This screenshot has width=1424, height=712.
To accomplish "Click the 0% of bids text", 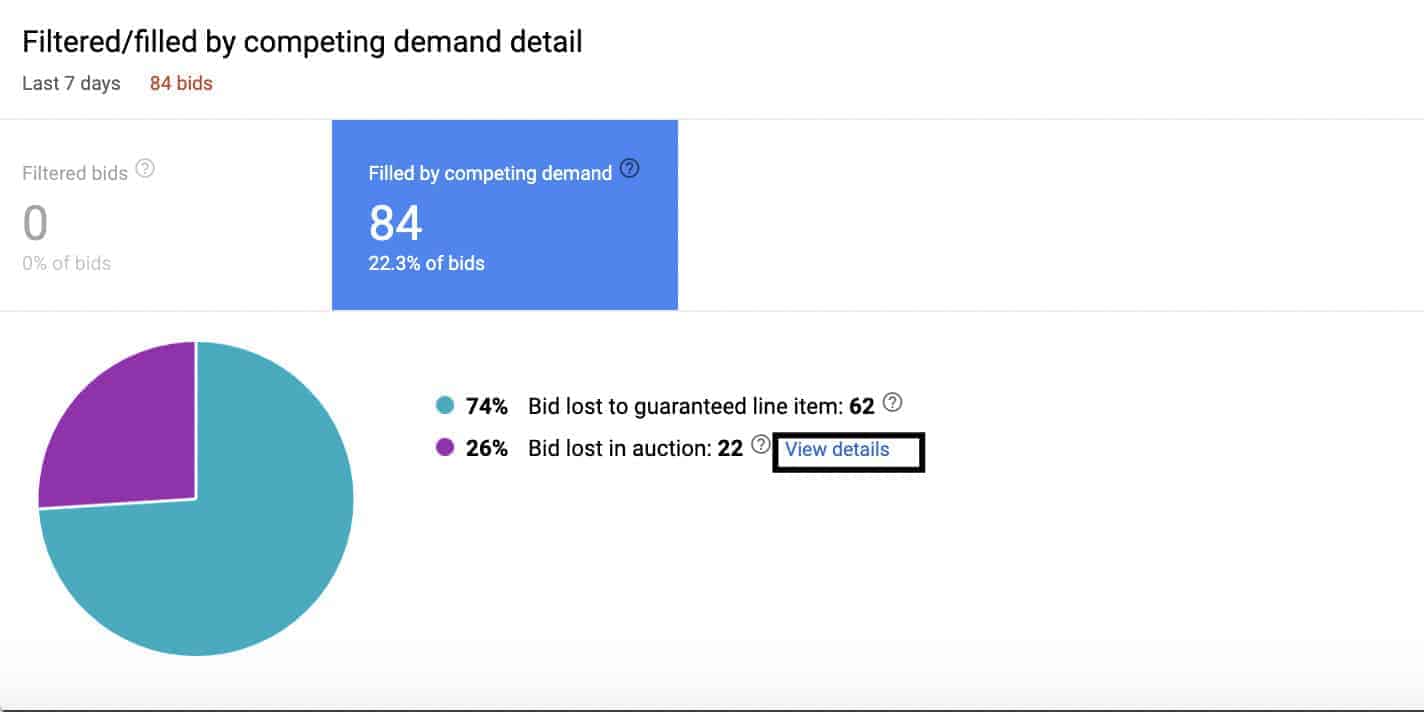I will [66, 264].
